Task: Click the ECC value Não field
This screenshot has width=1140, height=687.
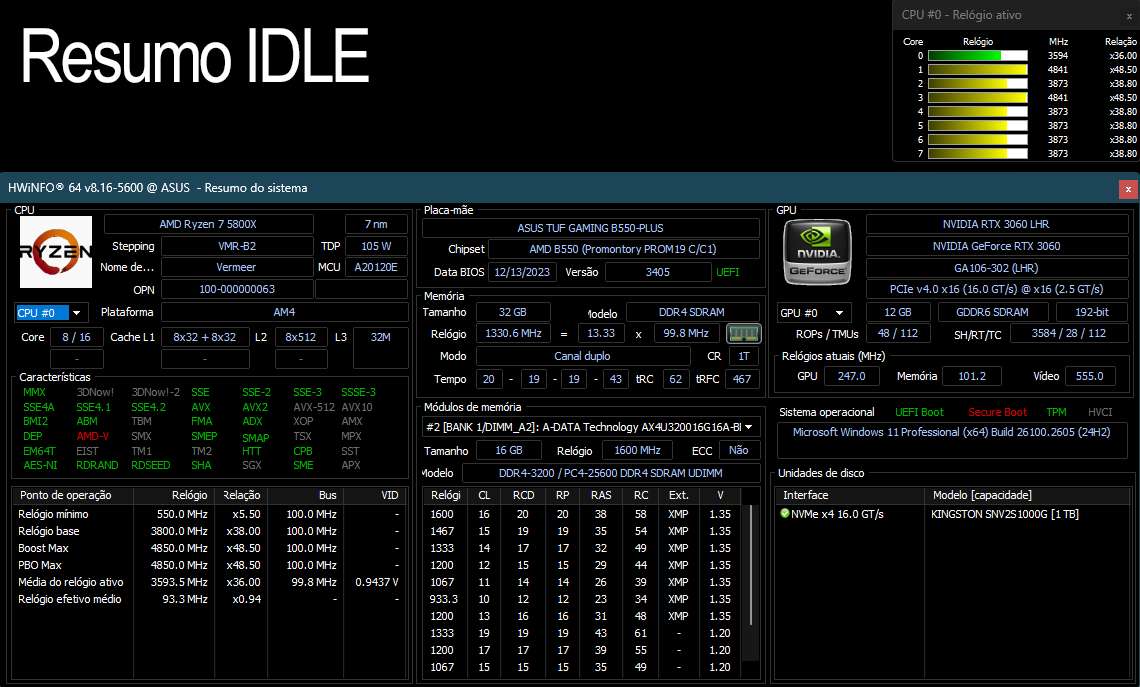Action: [739, 451]
